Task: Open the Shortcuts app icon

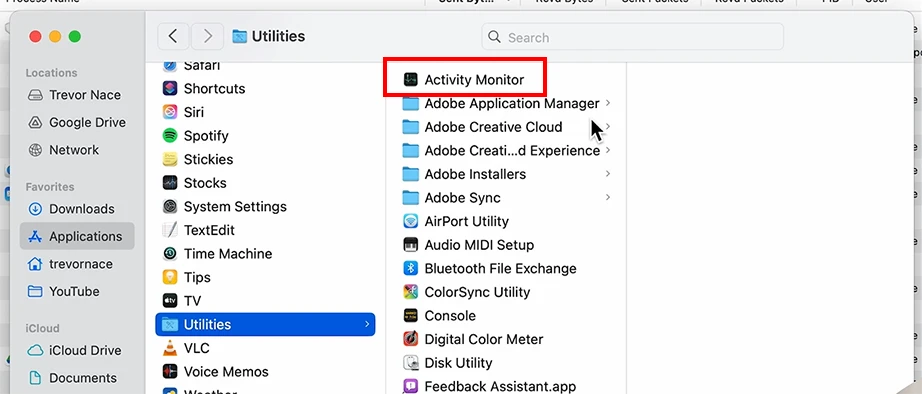Action: 170,88
